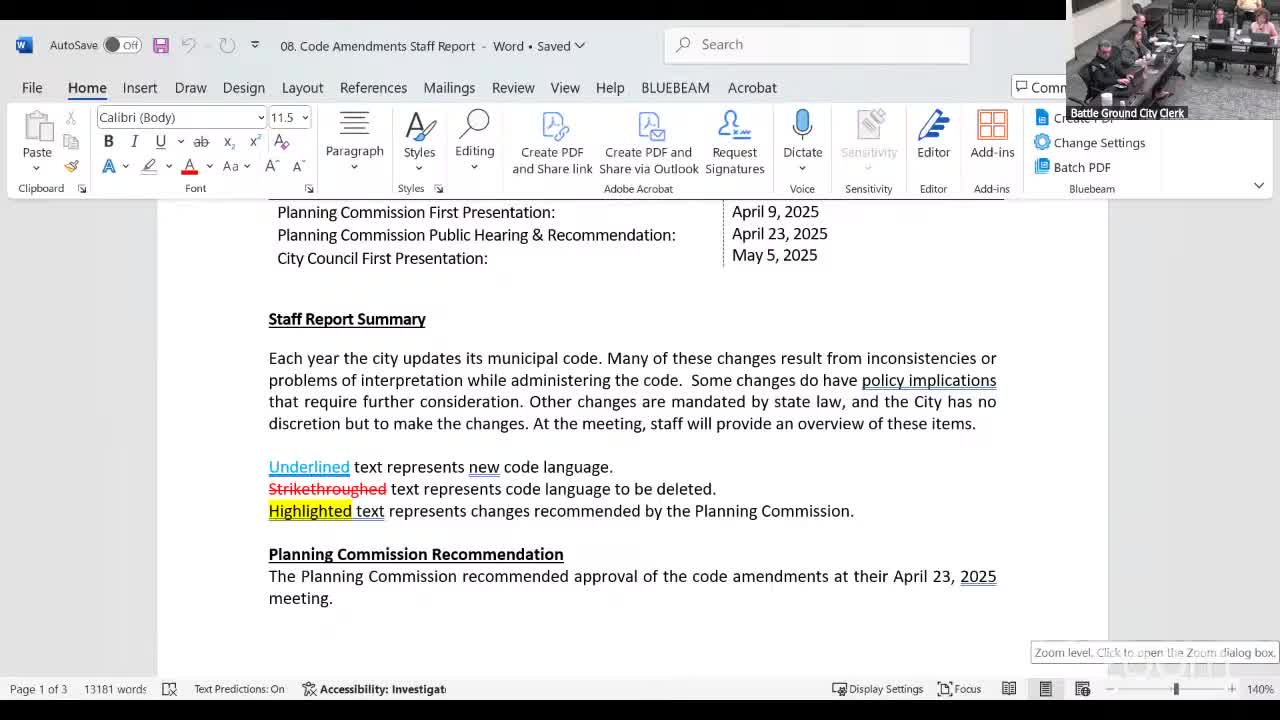Apply superscript formatting

255,142
